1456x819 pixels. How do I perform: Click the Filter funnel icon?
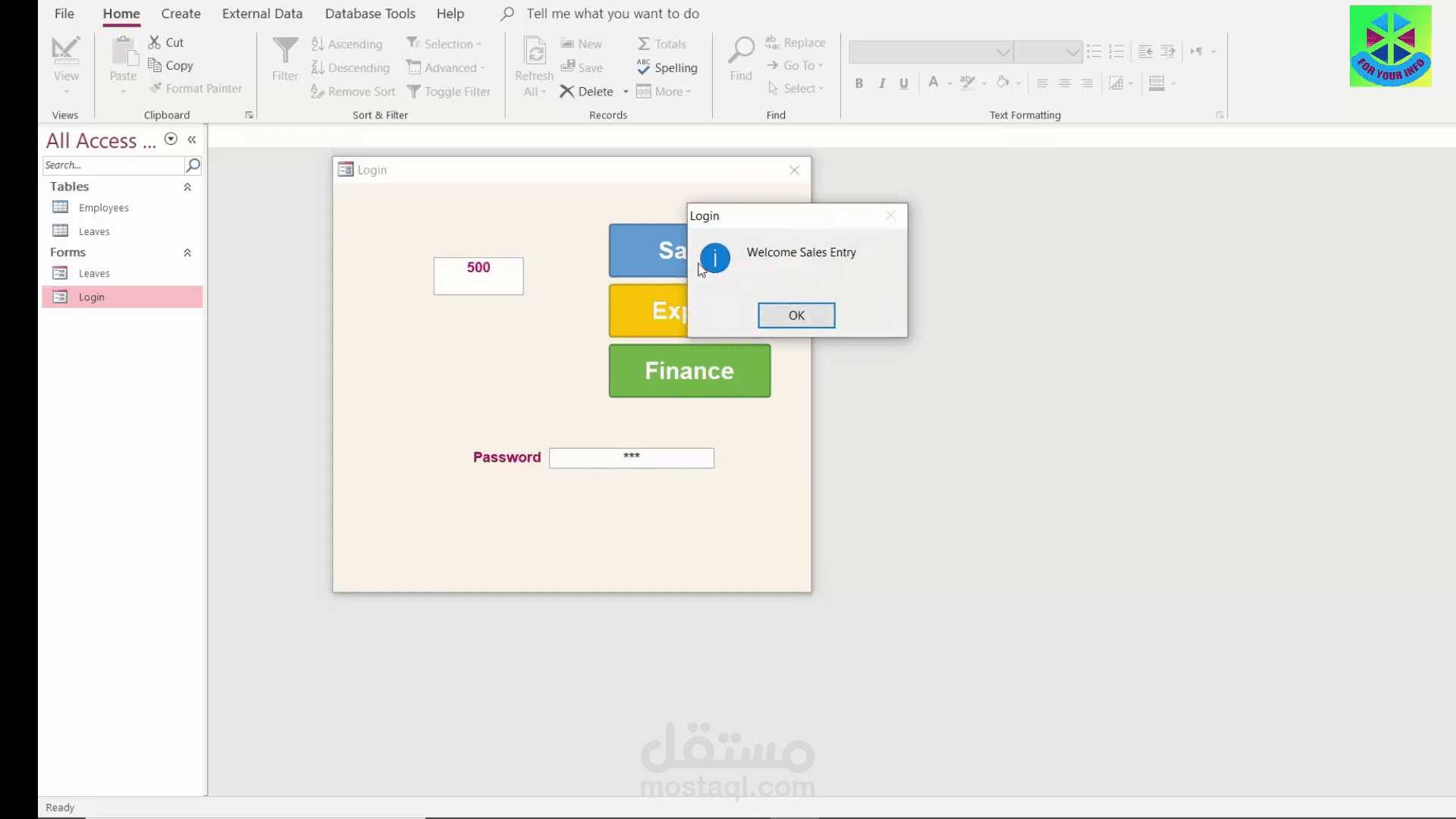(x=285, y=52)
